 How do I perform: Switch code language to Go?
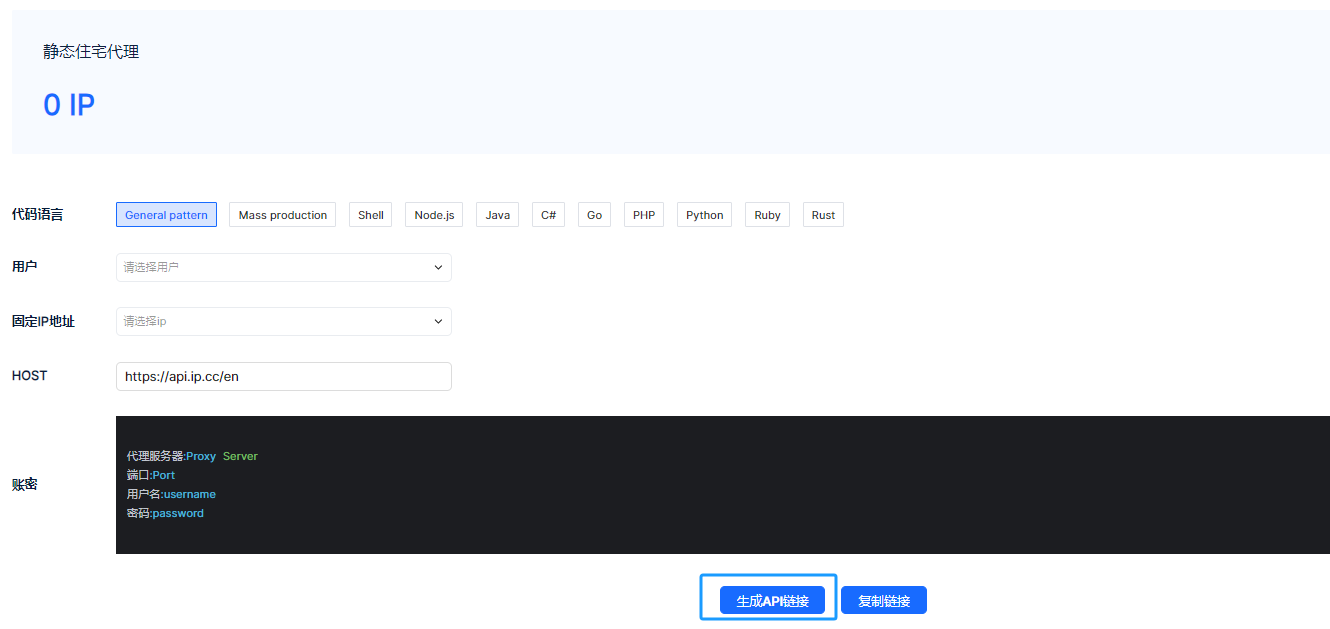pos(594,215)
